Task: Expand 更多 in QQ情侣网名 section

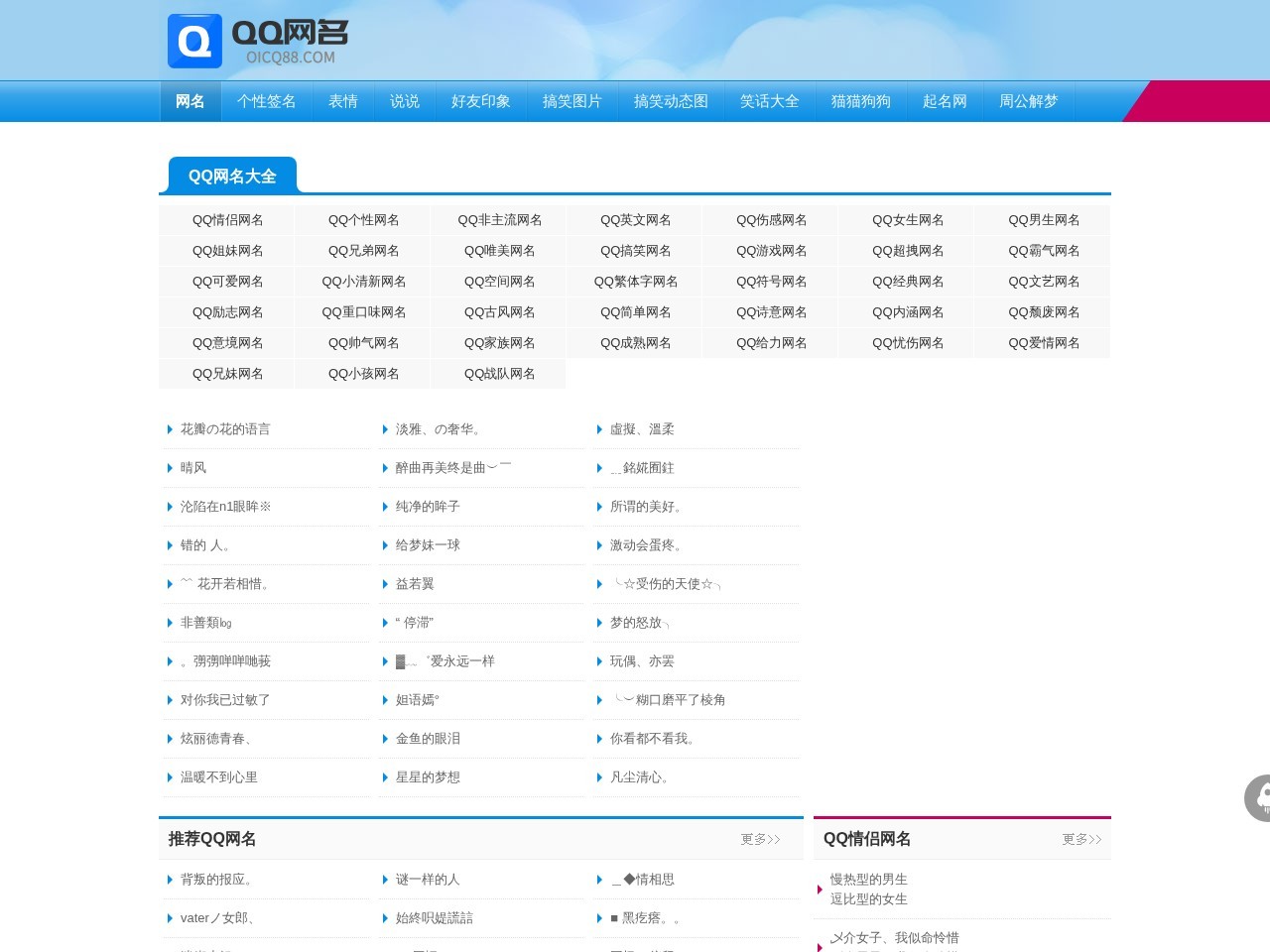Action: click(x=1081, y=839)
